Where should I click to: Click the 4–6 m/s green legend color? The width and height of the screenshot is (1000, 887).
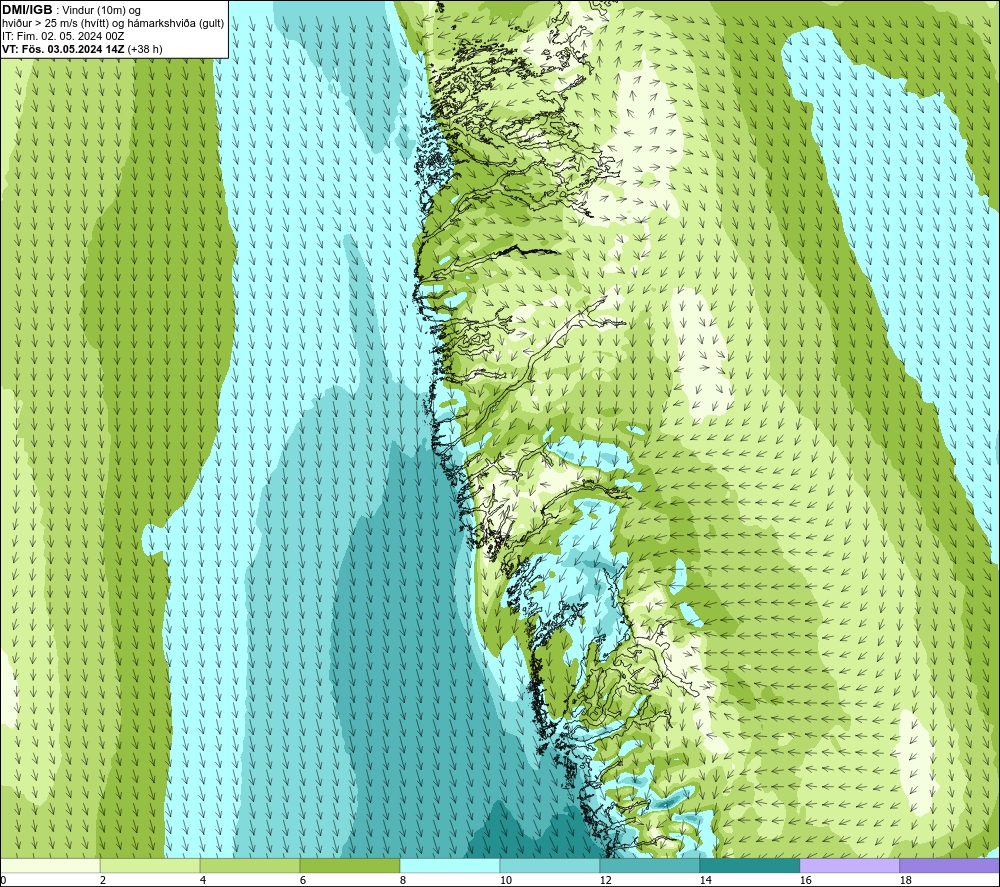[x=250, y=866]
